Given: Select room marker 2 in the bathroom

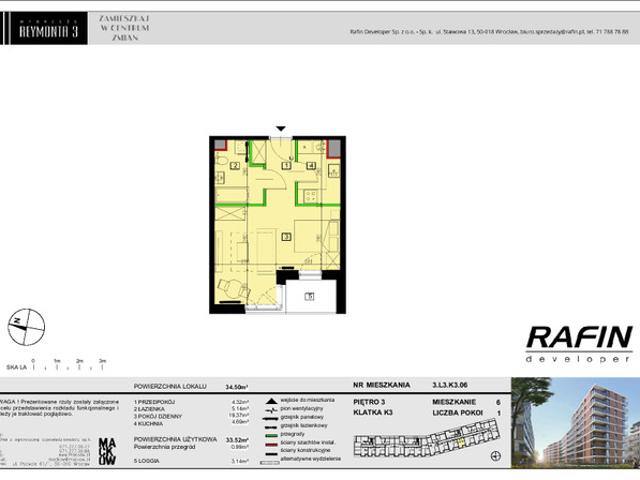Looking at the screenshot, I should point(235,166).
